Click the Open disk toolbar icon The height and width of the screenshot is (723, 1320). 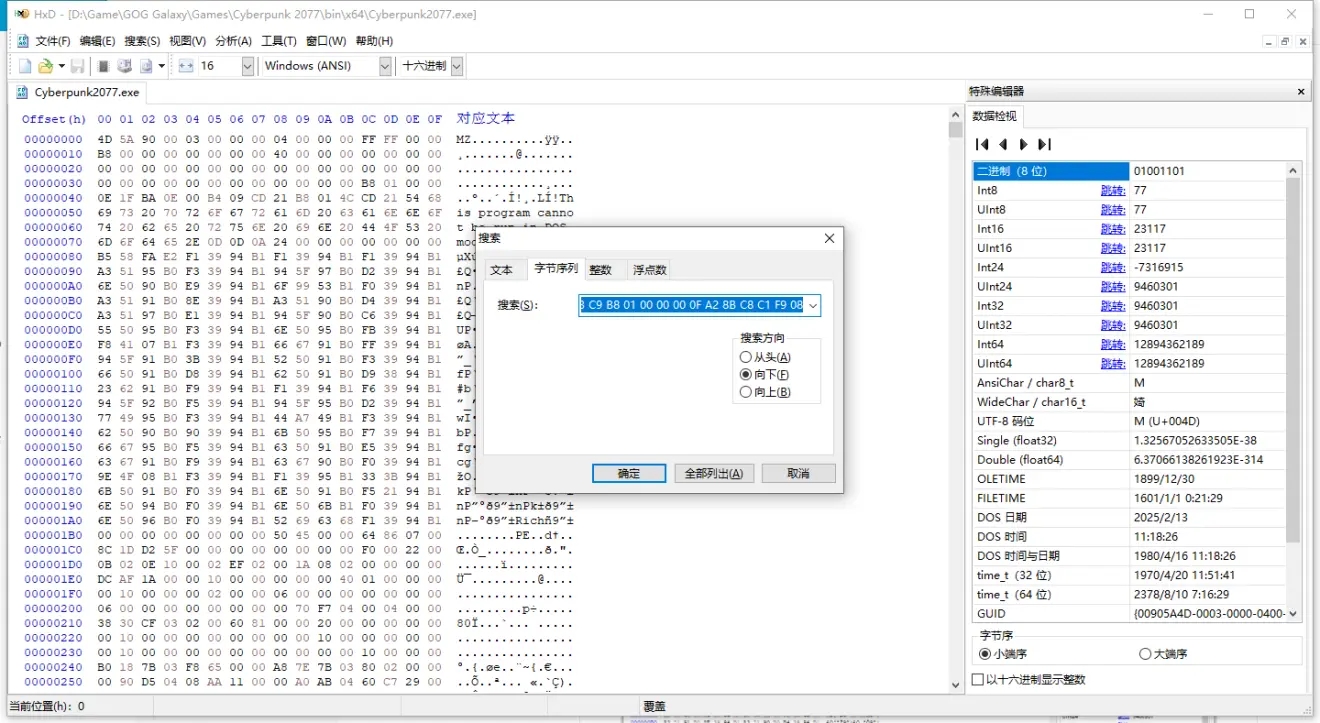125,66
